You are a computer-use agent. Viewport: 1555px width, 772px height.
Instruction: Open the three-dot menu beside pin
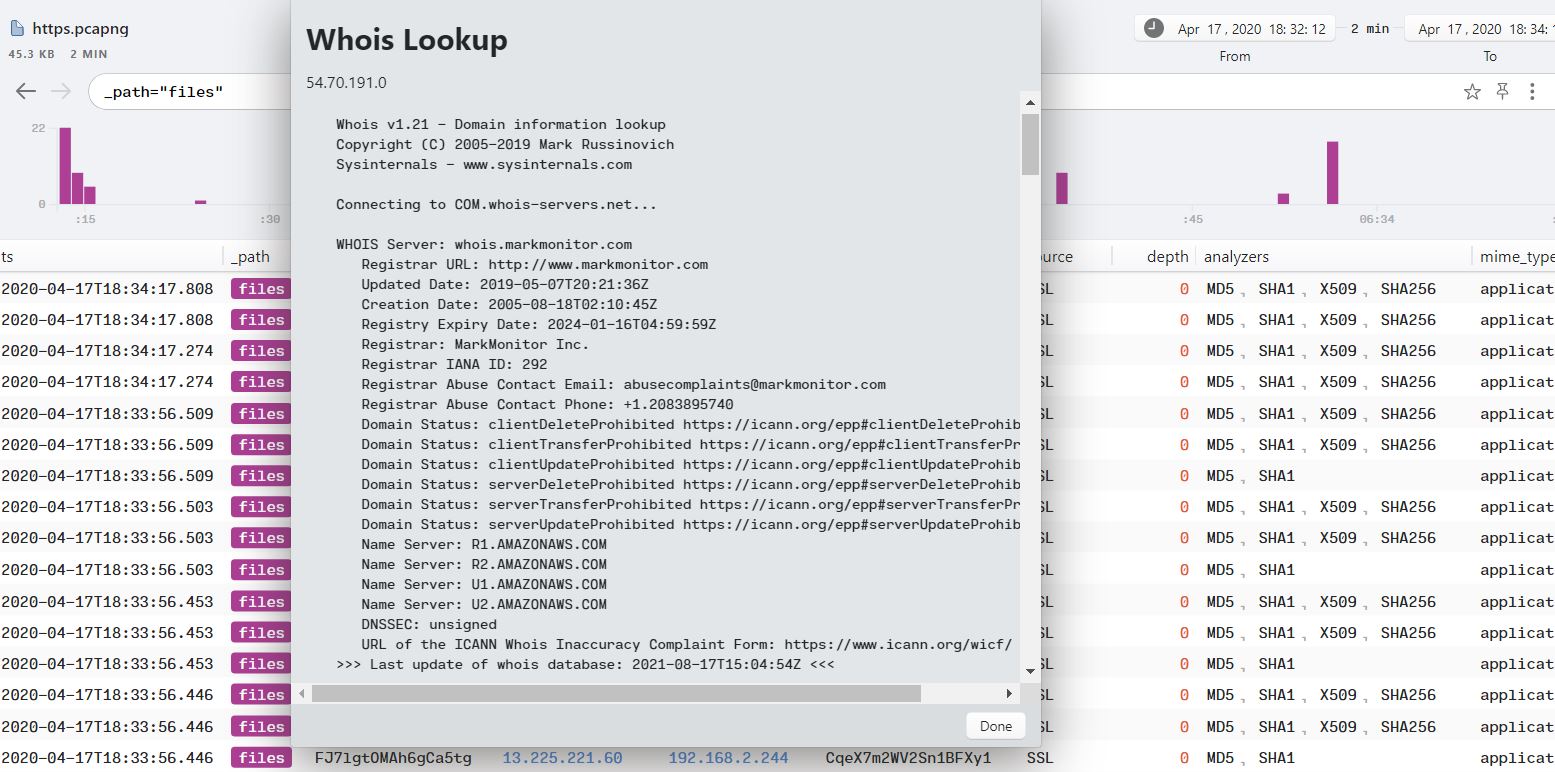point(1532,91)
